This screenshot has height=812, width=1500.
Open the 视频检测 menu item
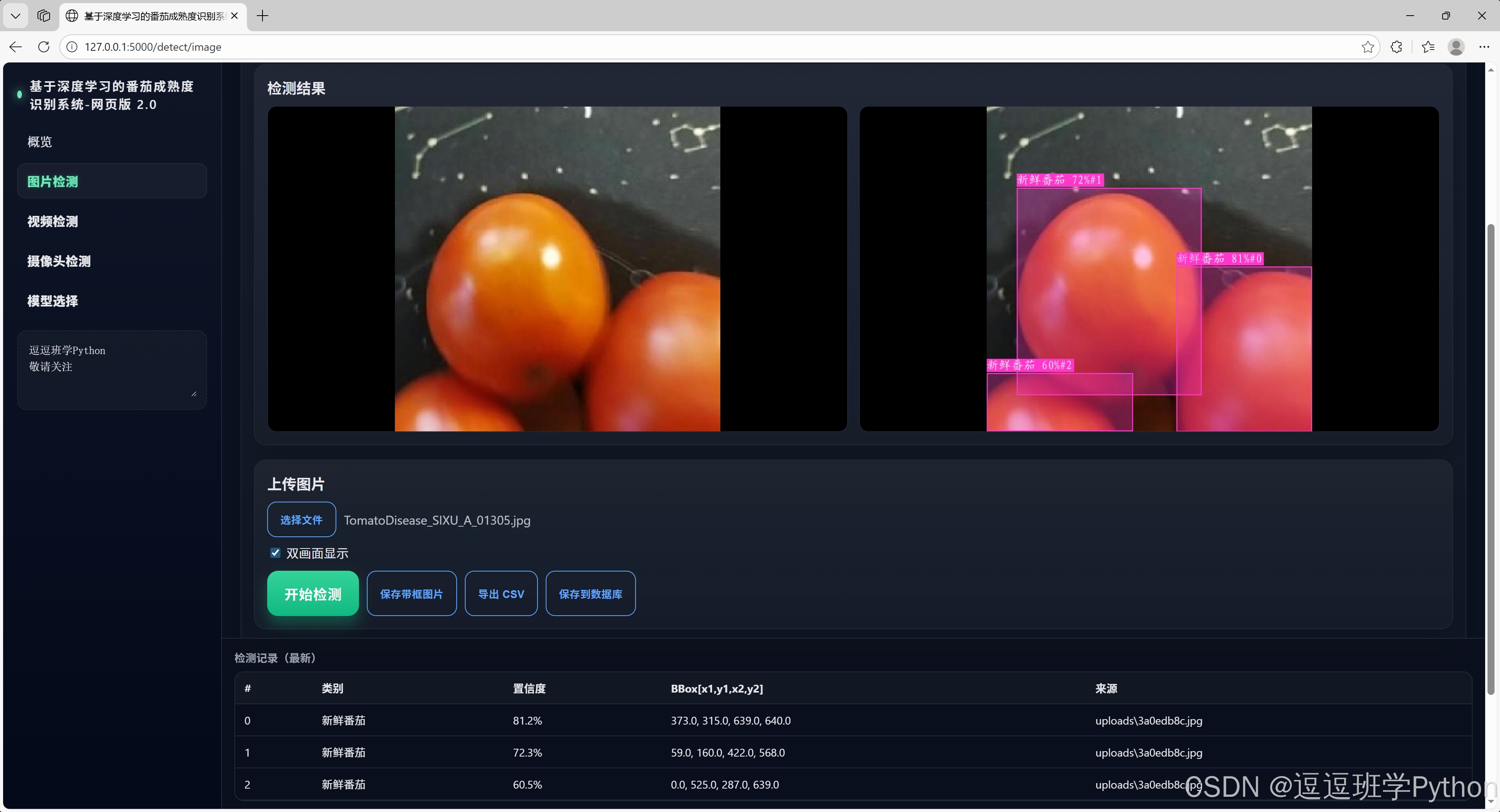52,221
